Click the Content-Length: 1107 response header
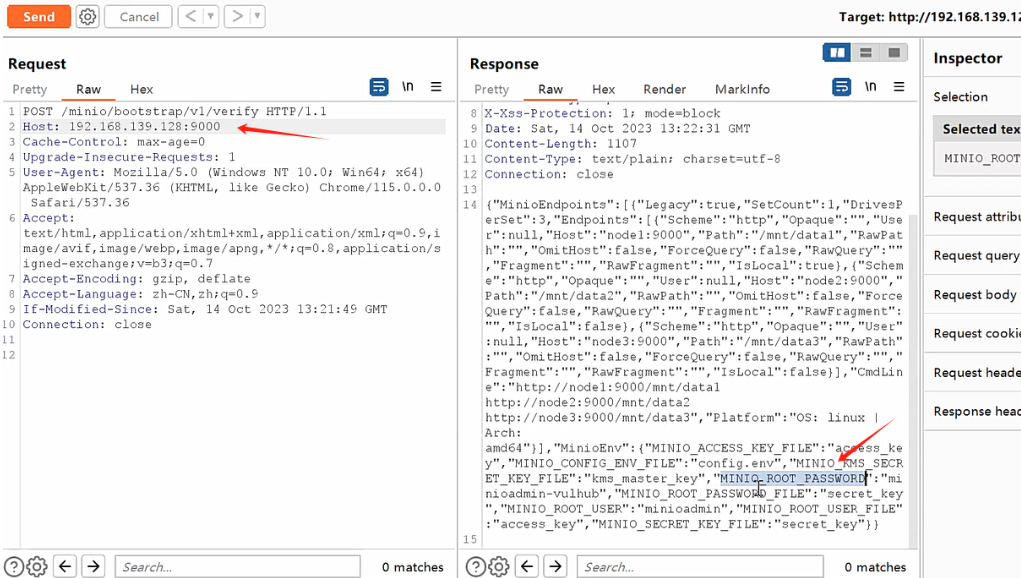Screen dimensions: 1021x578 click(560, 143)
